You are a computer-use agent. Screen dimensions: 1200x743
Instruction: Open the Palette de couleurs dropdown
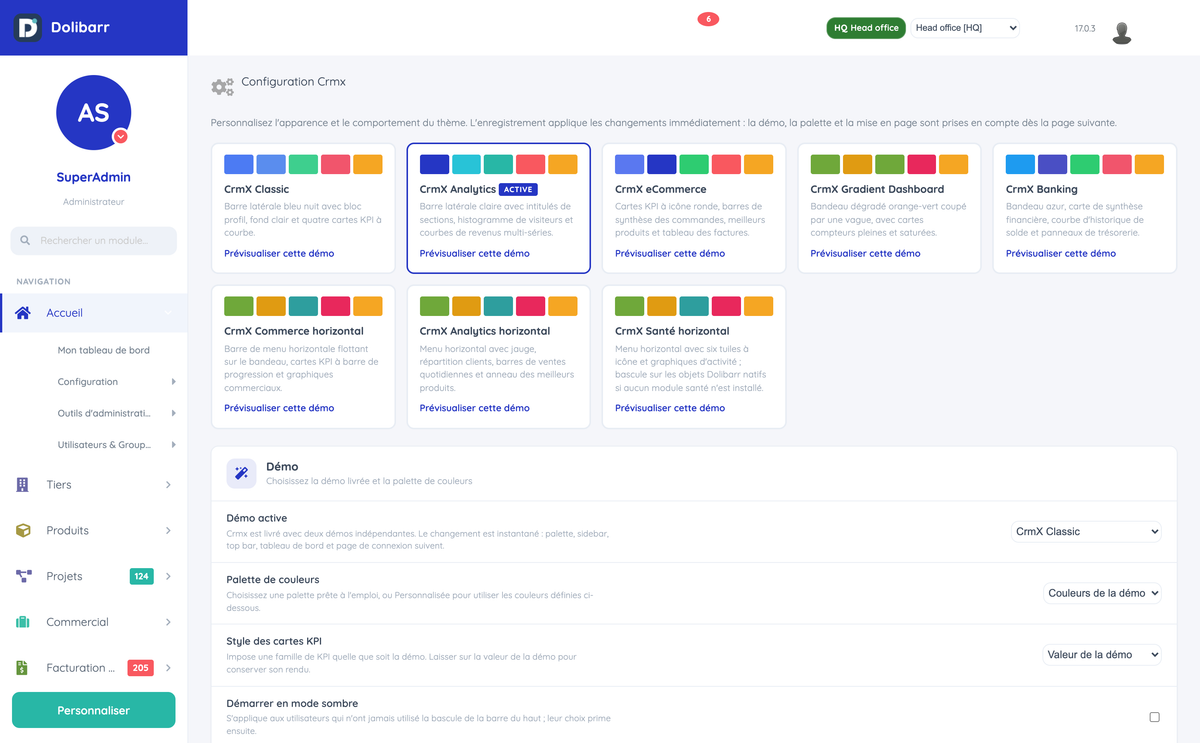1102,593
